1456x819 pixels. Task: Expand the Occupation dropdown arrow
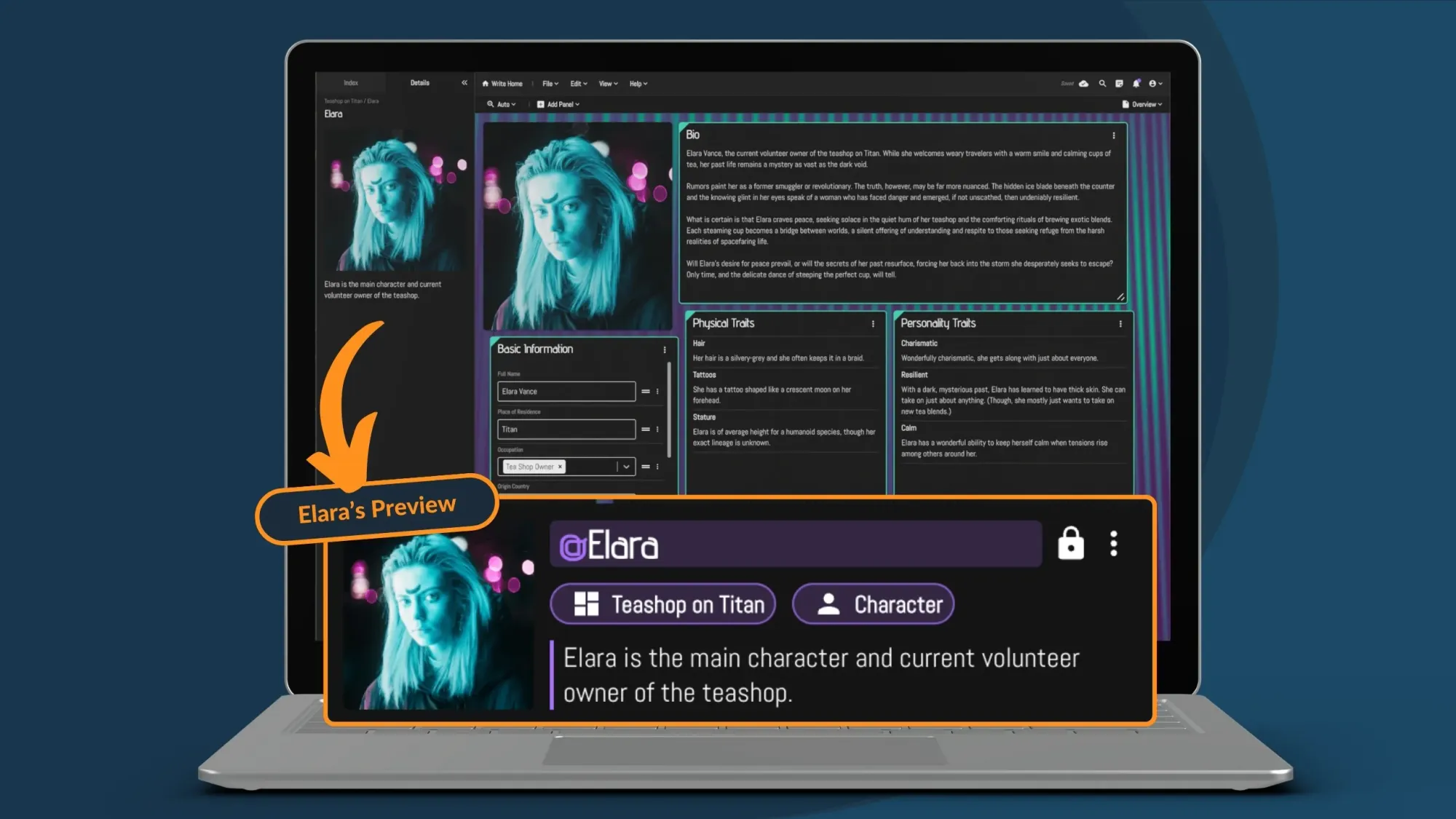[626, 467]
